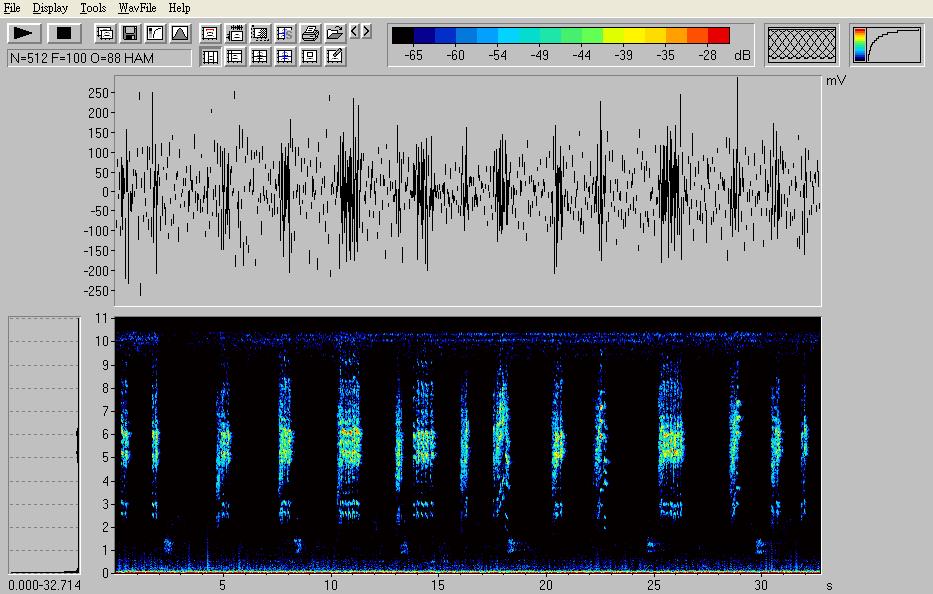
Task: Open the WavFile menu
Action: 137,8
